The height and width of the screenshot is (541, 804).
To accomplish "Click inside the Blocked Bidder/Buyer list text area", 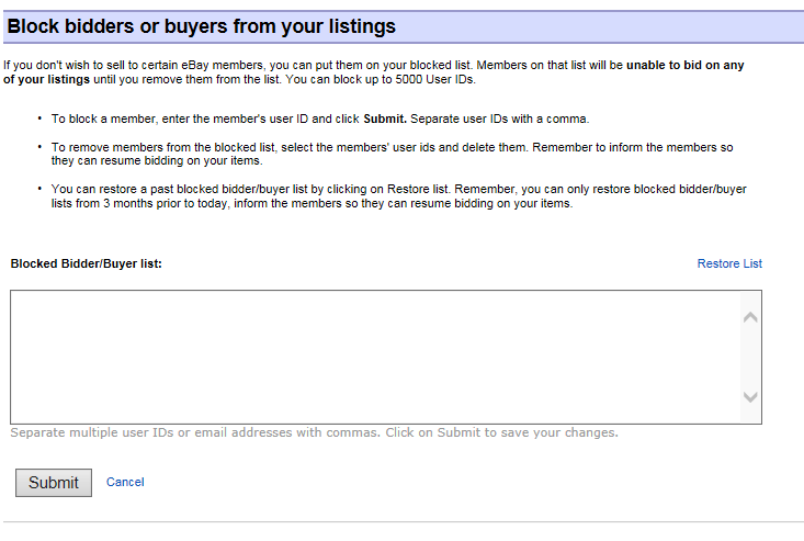I will pyautogui.click(x=370, y=356).
